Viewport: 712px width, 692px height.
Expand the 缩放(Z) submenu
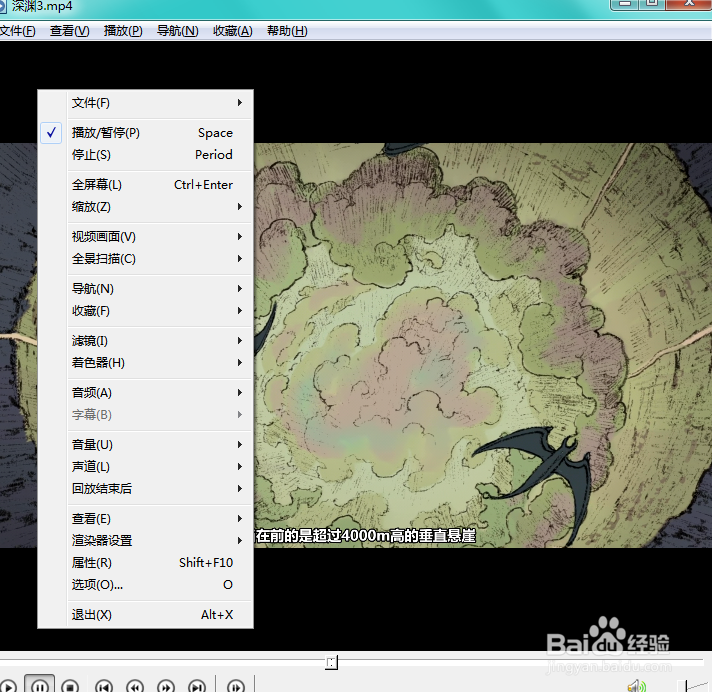click(x=145, y=207)
